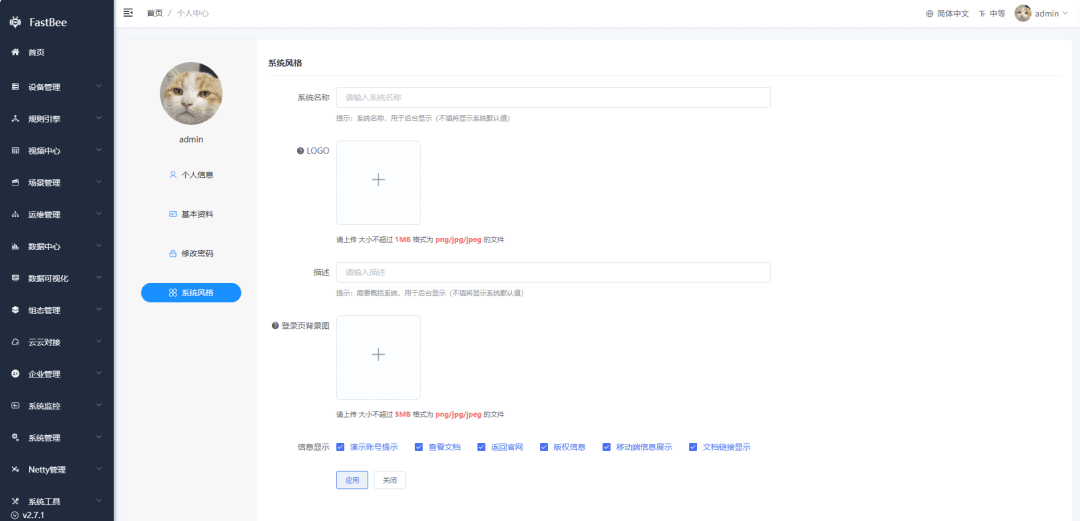Click the 关闭 button
Screen dimensions: 1080x521
(390, 480)
